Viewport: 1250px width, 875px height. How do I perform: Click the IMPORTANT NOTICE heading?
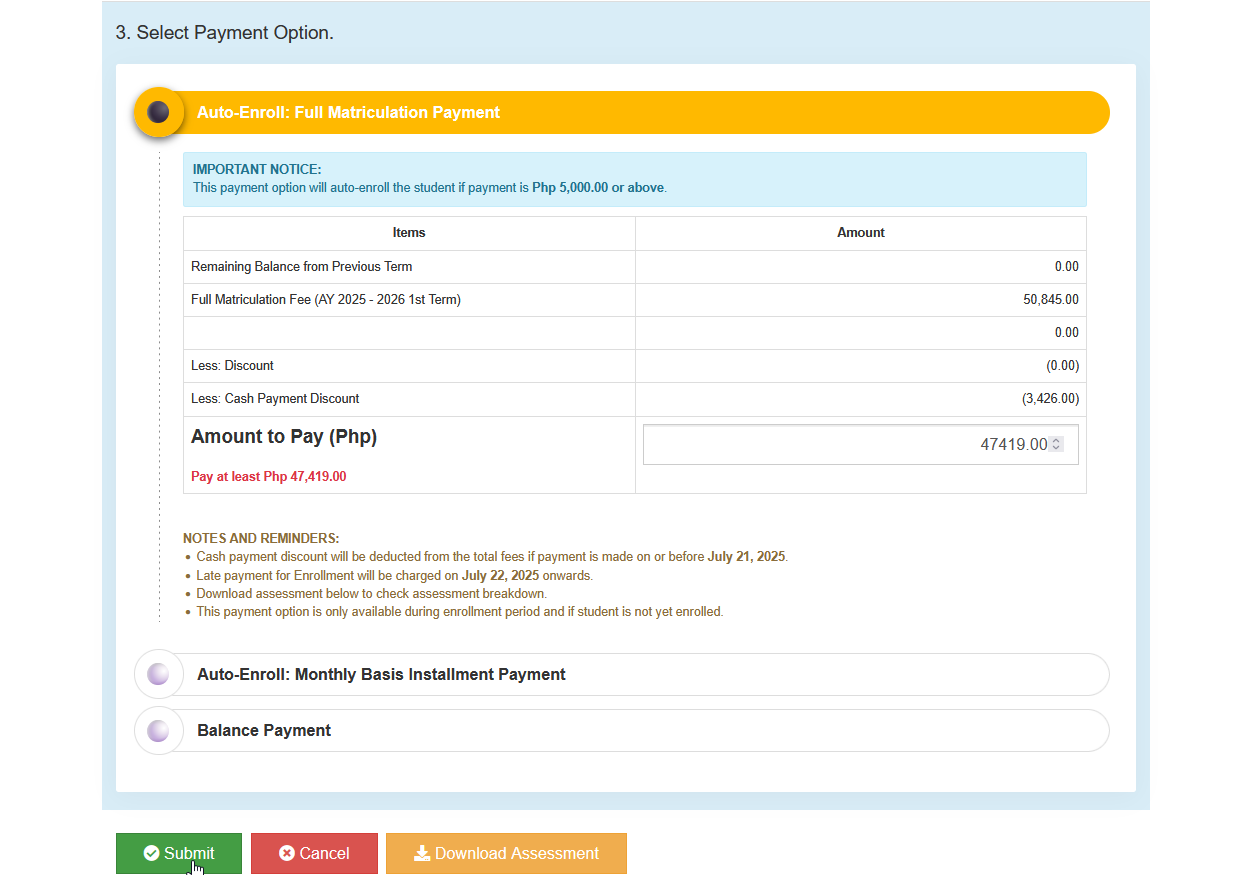(257, 170)
